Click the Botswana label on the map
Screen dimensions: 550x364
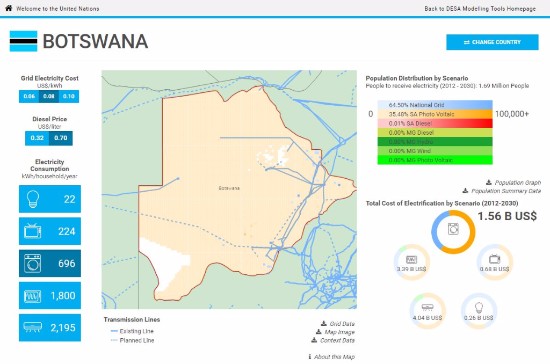click(x=229, y=188)
